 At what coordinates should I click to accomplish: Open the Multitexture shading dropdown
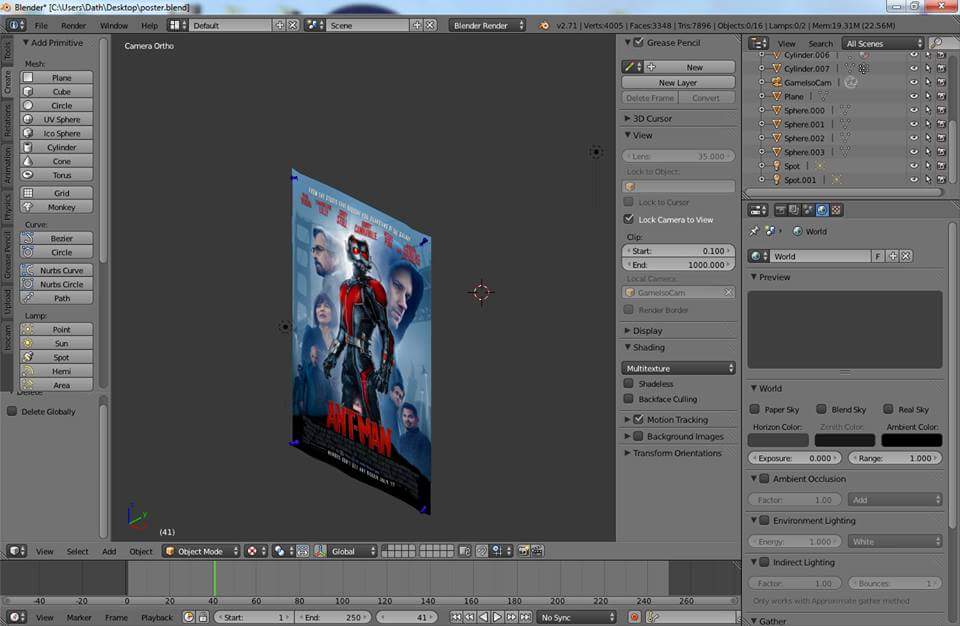678,369
